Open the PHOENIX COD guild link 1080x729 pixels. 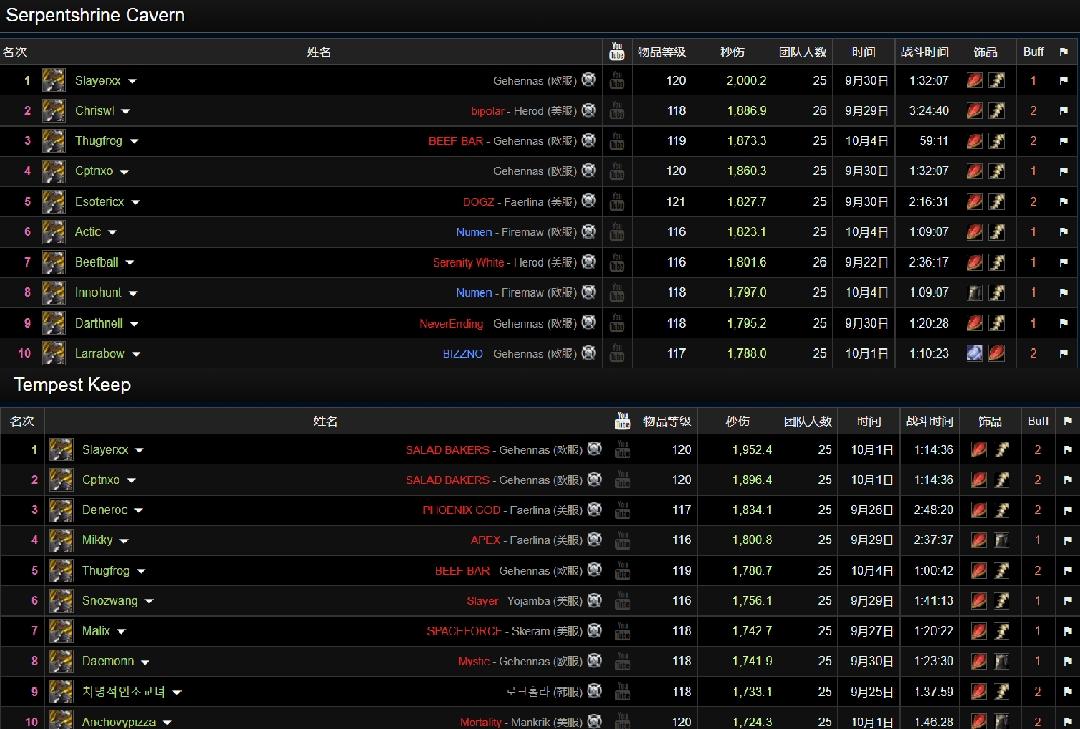click(461, 510)
